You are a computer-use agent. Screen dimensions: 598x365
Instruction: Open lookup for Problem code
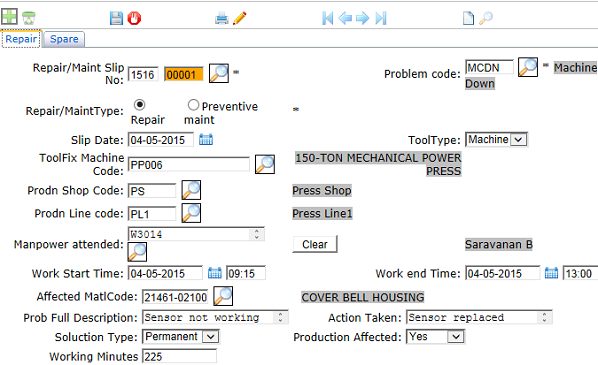pos(528,67)
